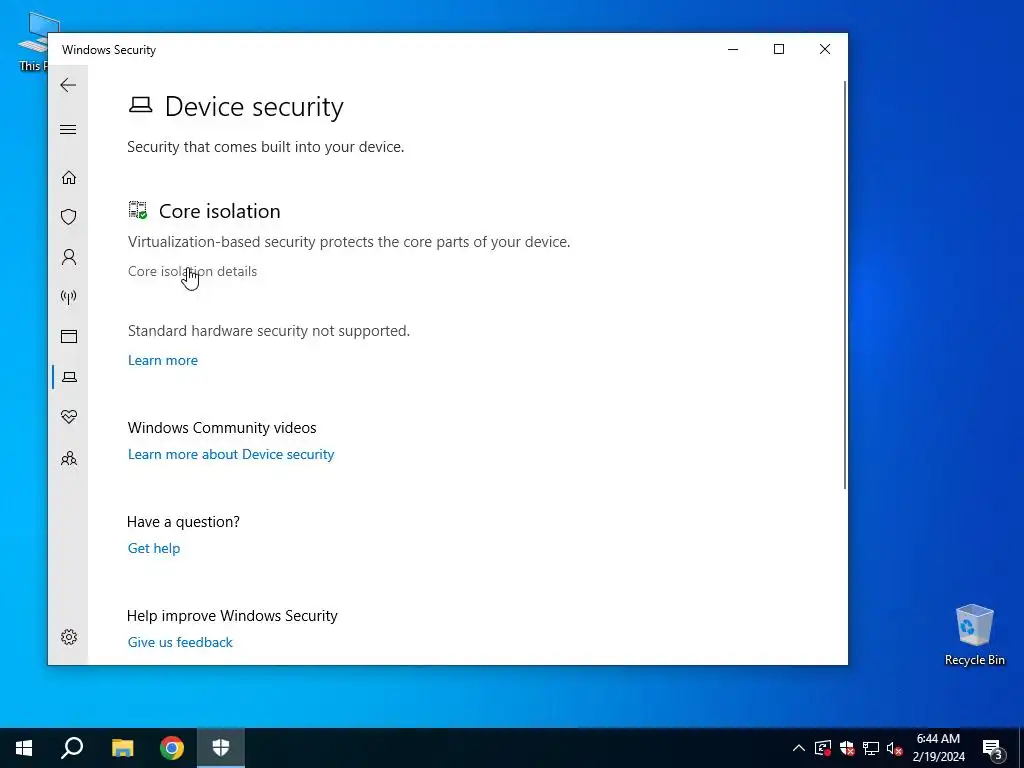Click the window's vertical scrollbar

click(844, 285)
